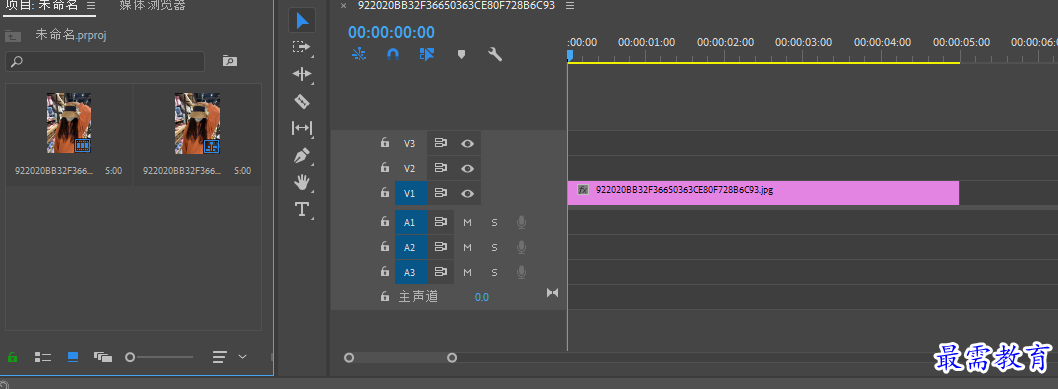
Task: Select the Hand tool
Action: (x=302, y=182)
